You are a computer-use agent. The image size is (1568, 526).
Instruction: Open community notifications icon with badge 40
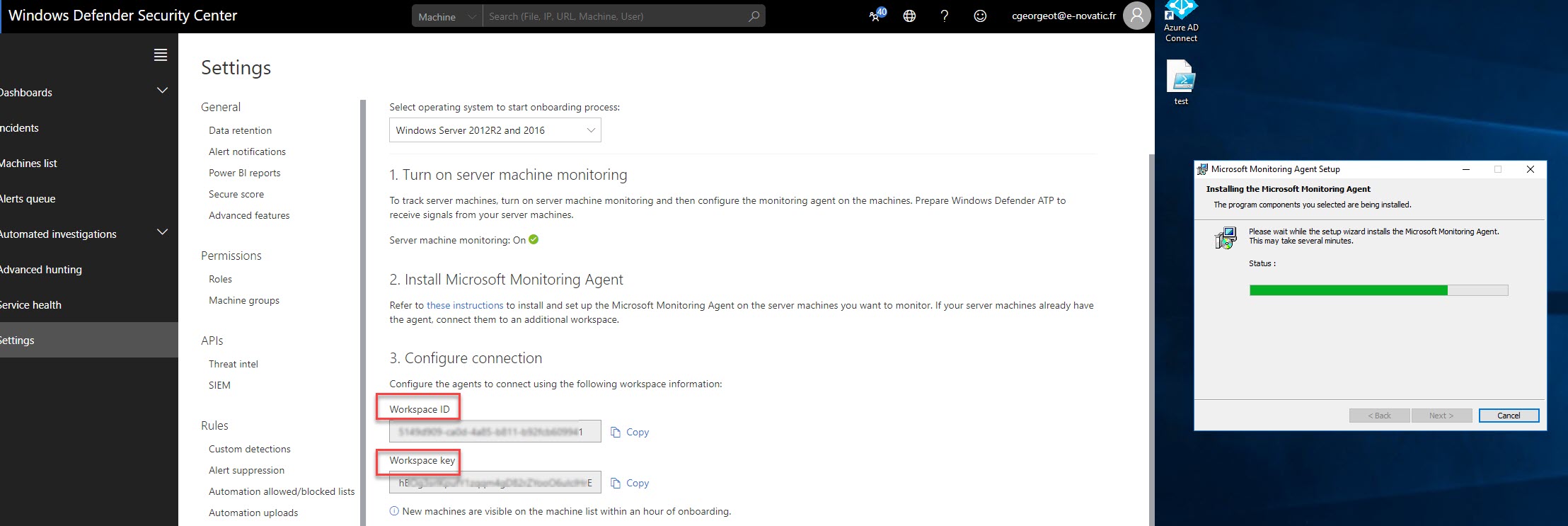click(x=877, y=15)
